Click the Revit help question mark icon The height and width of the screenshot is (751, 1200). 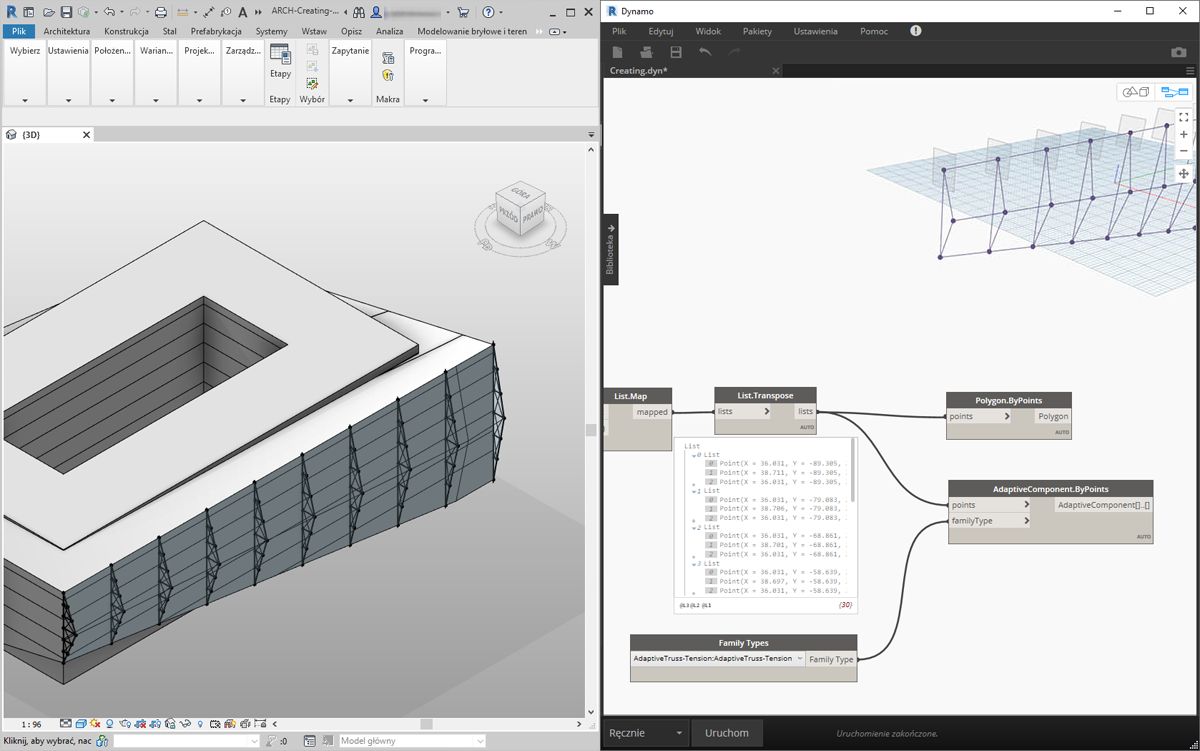pyautogui.click(x=487, y=12)
